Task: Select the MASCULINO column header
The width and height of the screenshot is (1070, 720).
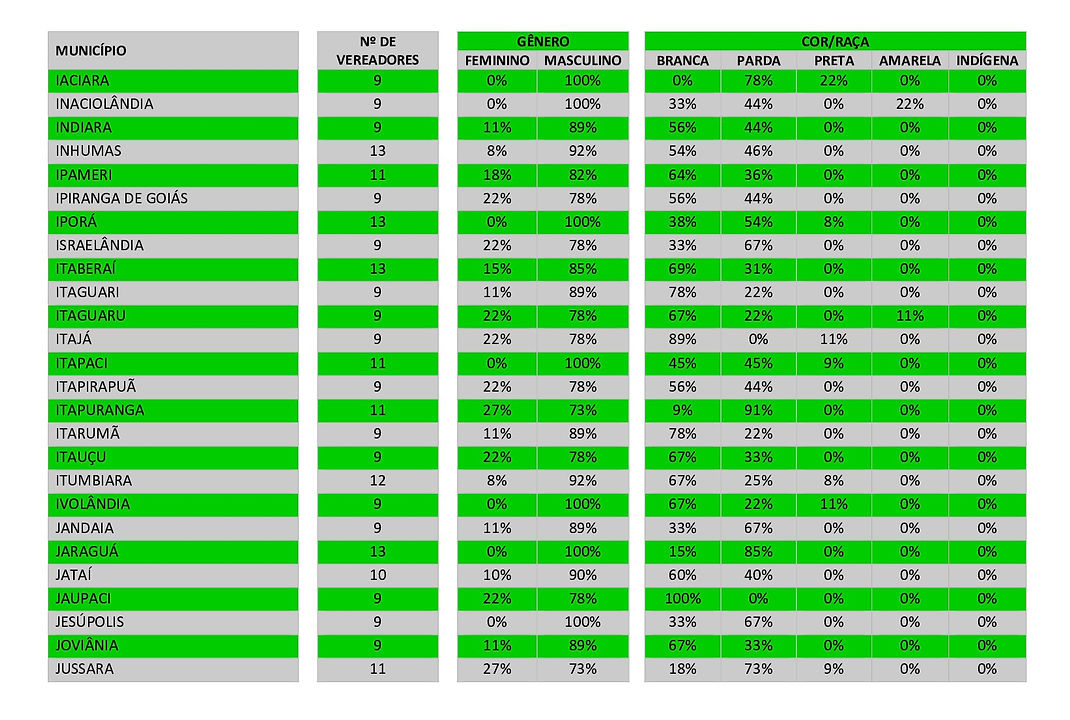Action: click(583, 60)
